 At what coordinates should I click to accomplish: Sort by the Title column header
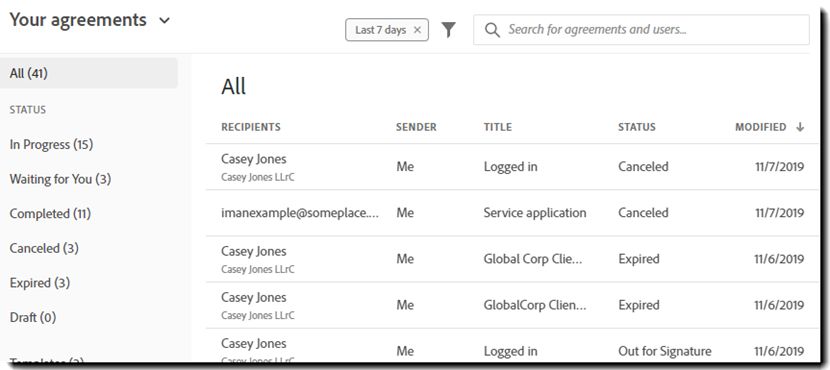pyautogui.click(x=498, y=127)
